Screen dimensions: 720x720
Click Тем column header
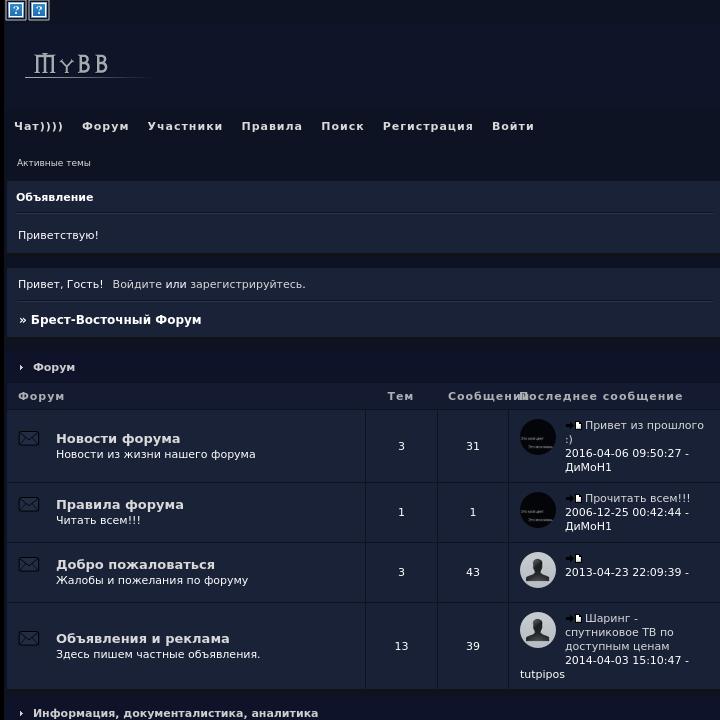(x=400, y=396)
